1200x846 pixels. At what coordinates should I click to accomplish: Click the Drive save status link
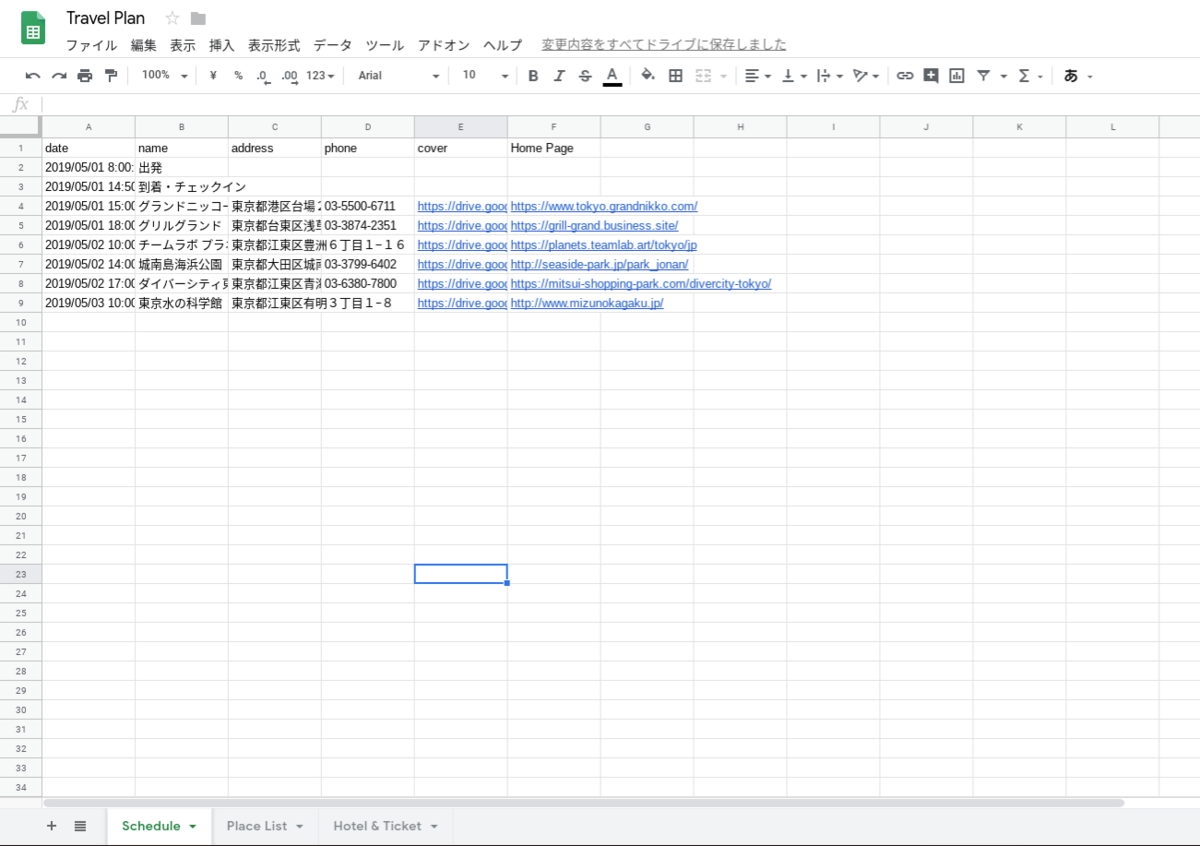662,45
